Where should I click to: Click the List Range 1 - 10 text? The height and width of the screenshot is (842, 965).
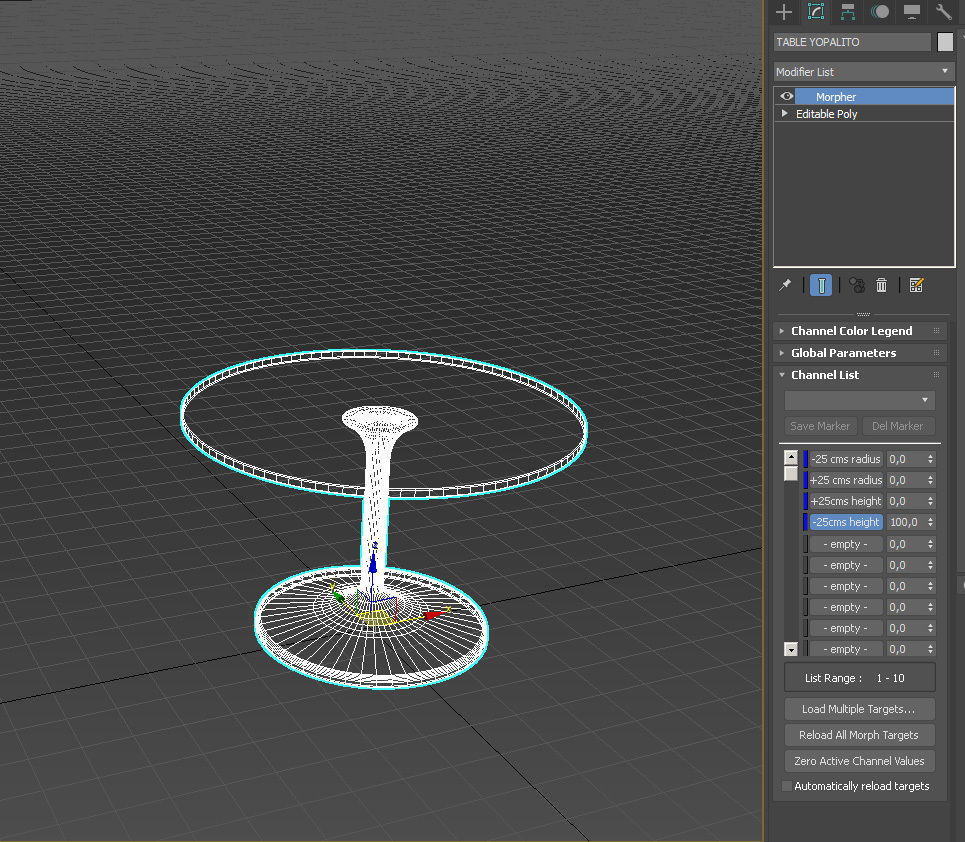(855, 678)
